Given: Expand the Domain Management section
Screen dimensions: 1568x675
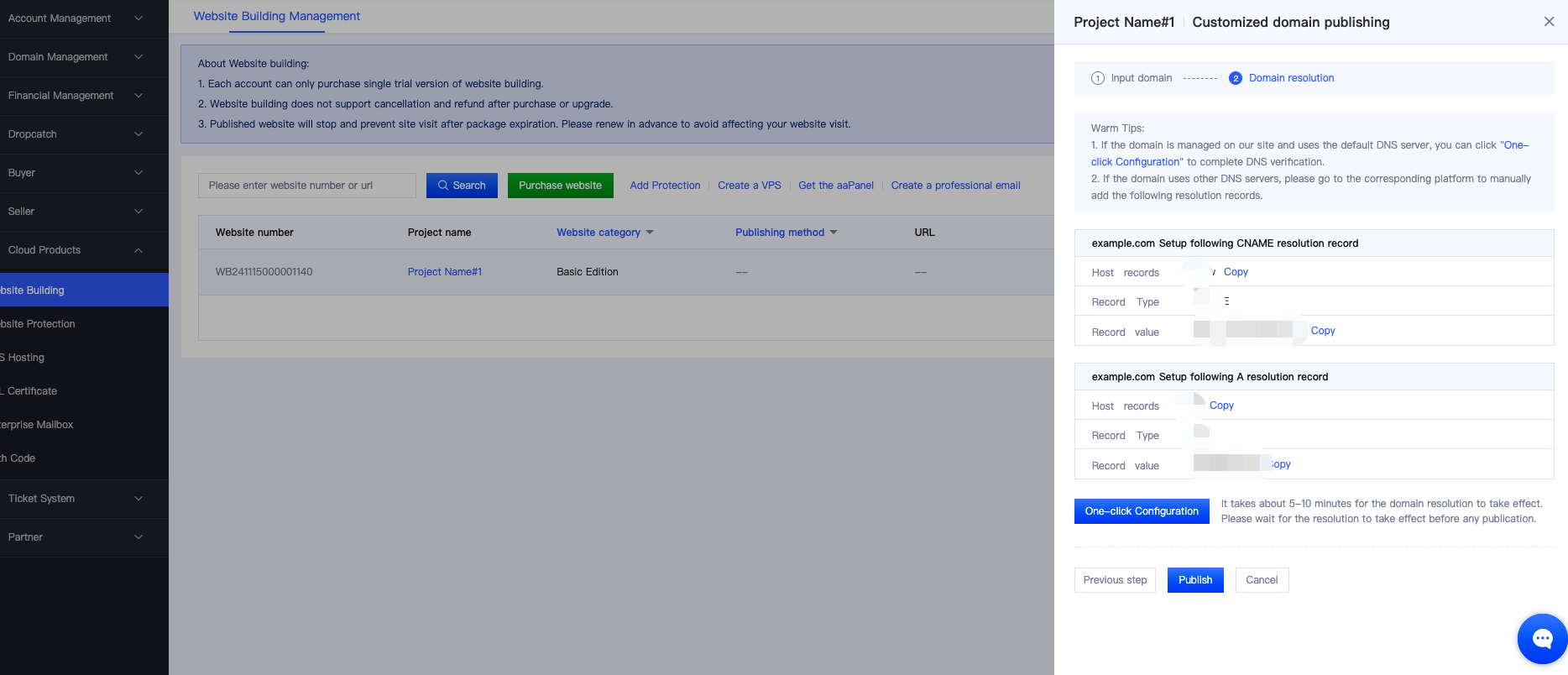Looking at the screenshot, I should (76, 57).
